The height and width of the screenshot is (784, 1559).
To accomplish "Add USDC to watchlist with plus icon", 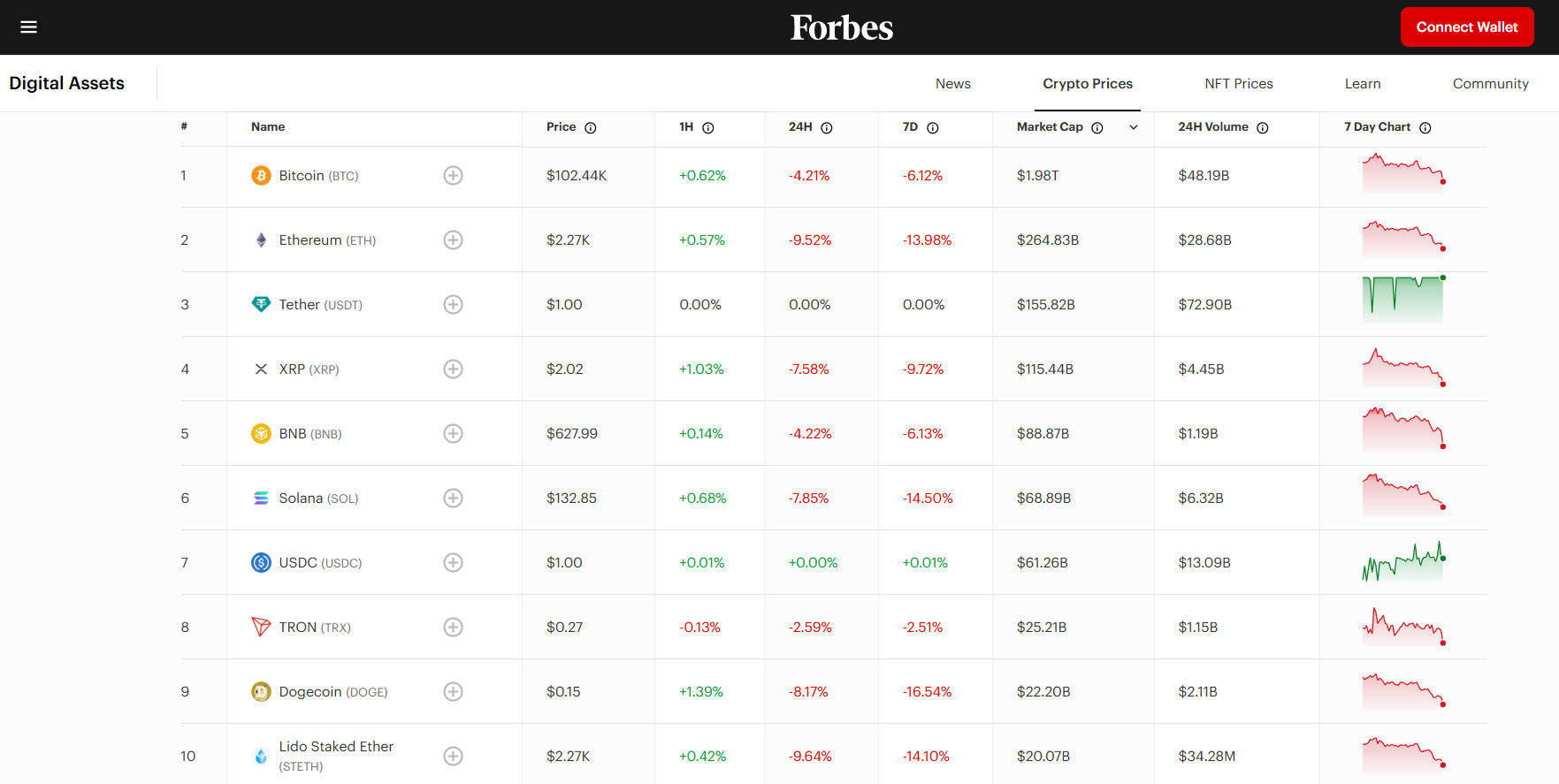I will (453, 563).
